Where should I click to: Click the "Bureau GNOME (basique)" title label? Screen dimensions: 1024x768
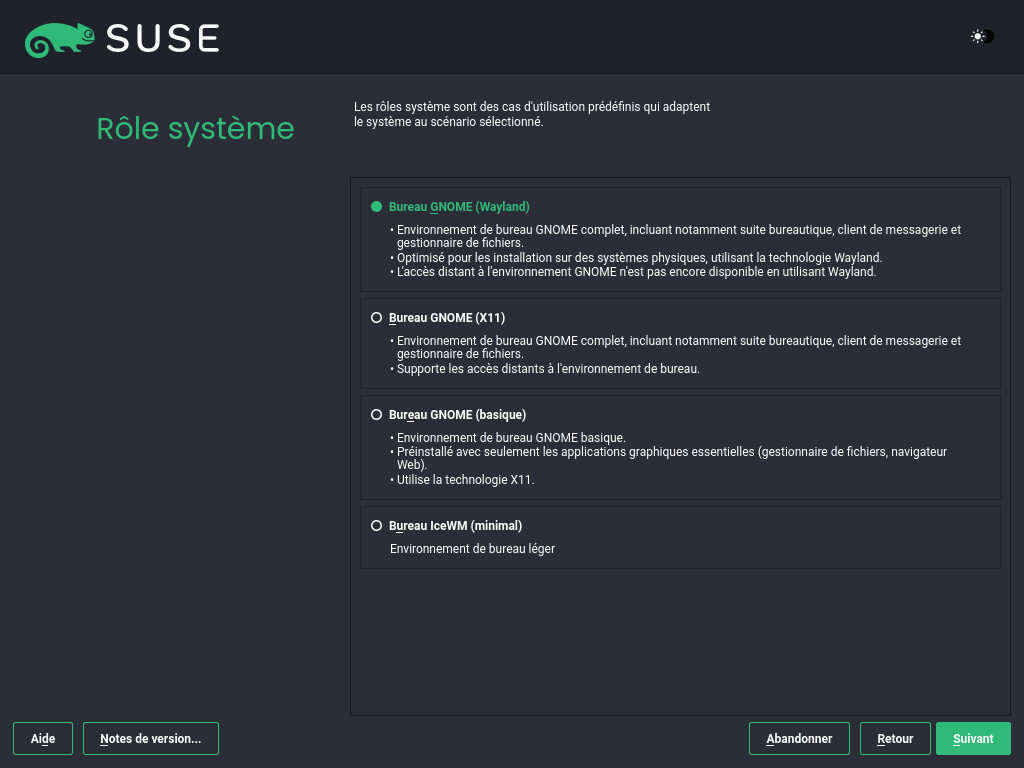[457, 415]
